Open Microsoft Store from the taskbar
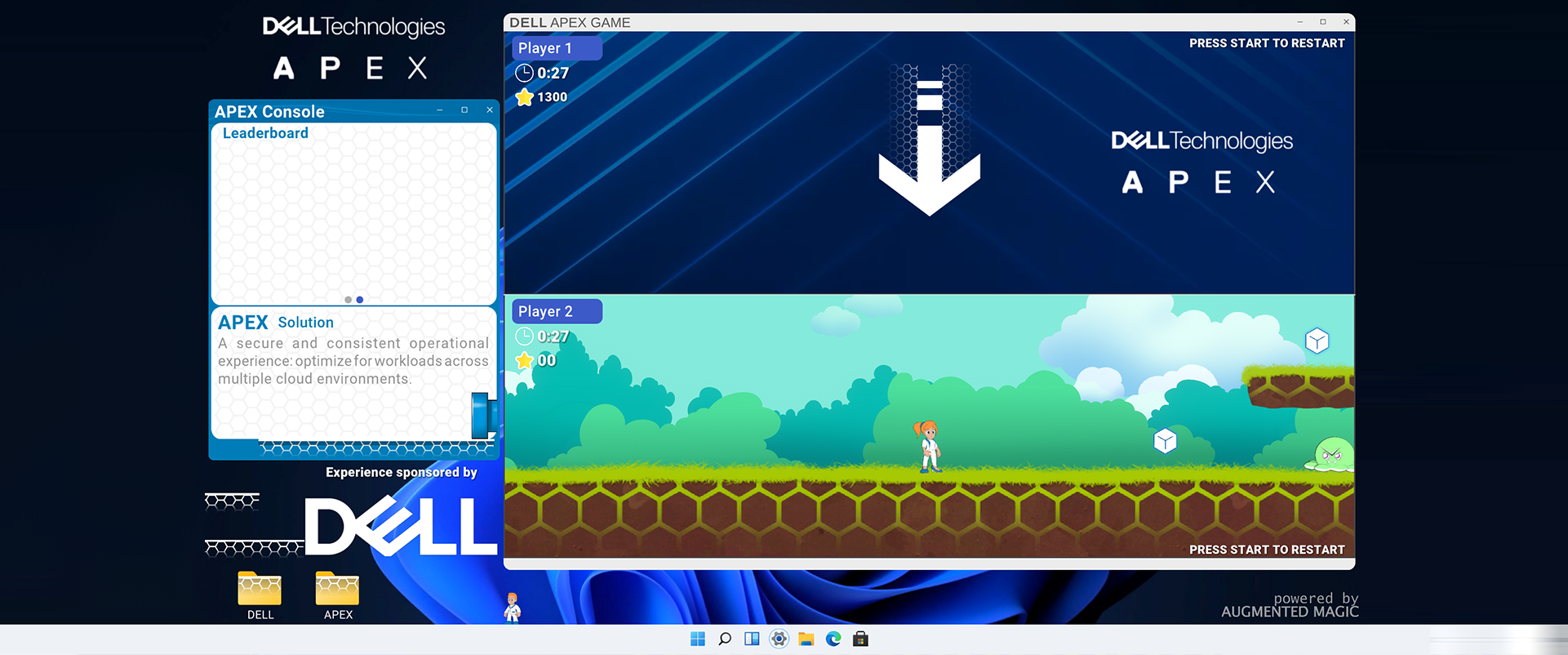Image resolution: width=1568 pixels, height=655 pixels. (x=860, y=639)
